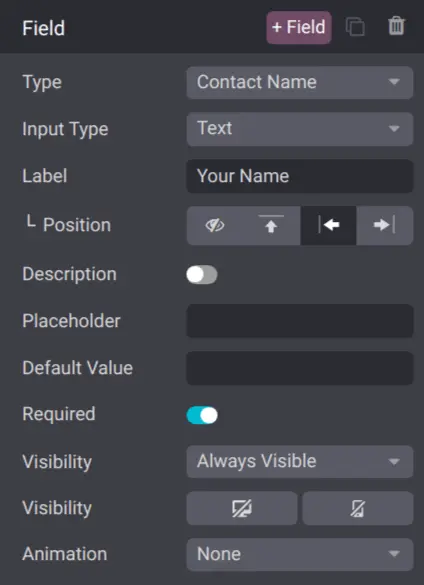Set label position to left
Viewport: 424px width, 585px height.
328,225
